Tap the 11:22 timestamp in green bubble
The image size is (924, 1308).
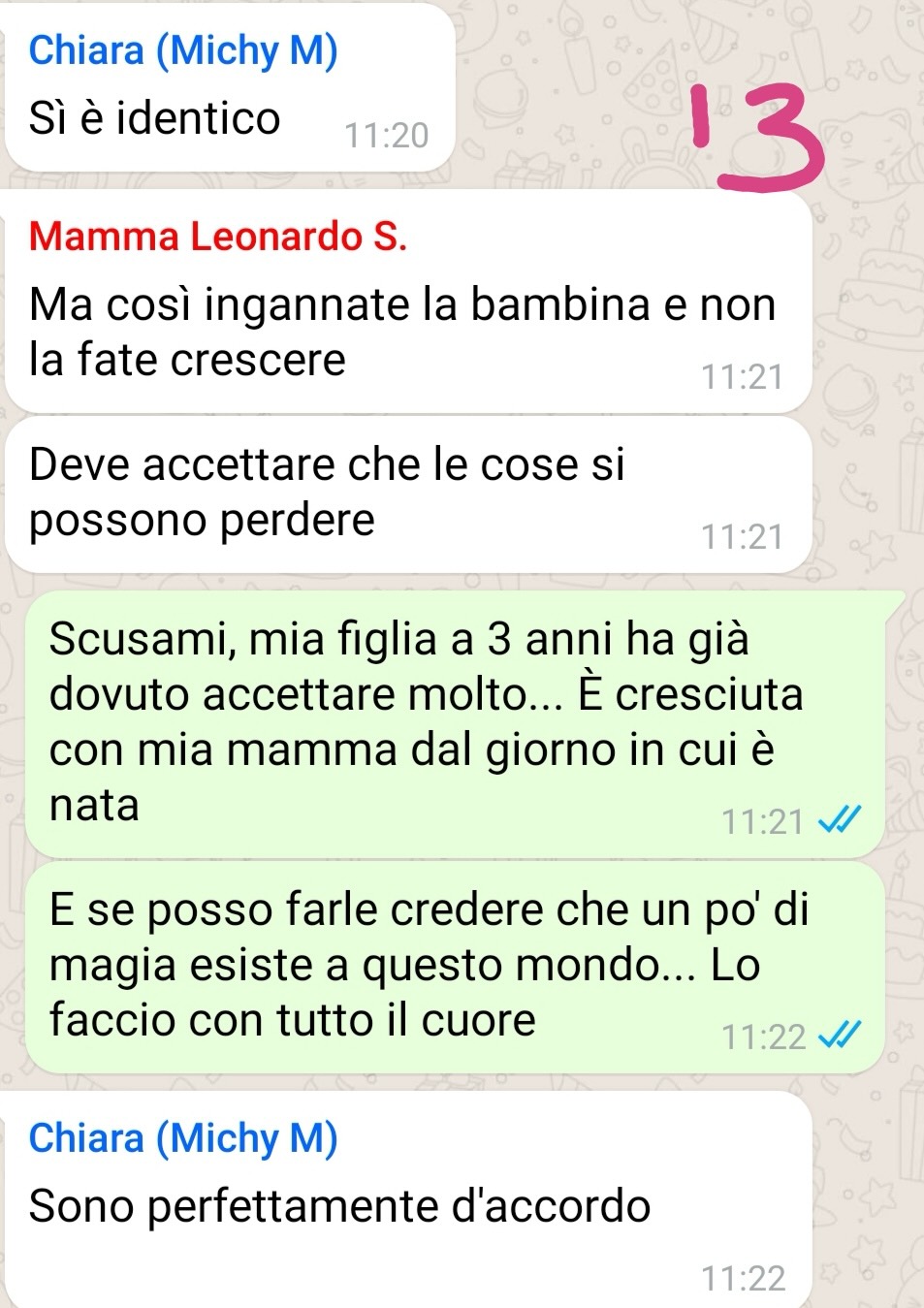pyautogui.click(x=764, y=1037)
